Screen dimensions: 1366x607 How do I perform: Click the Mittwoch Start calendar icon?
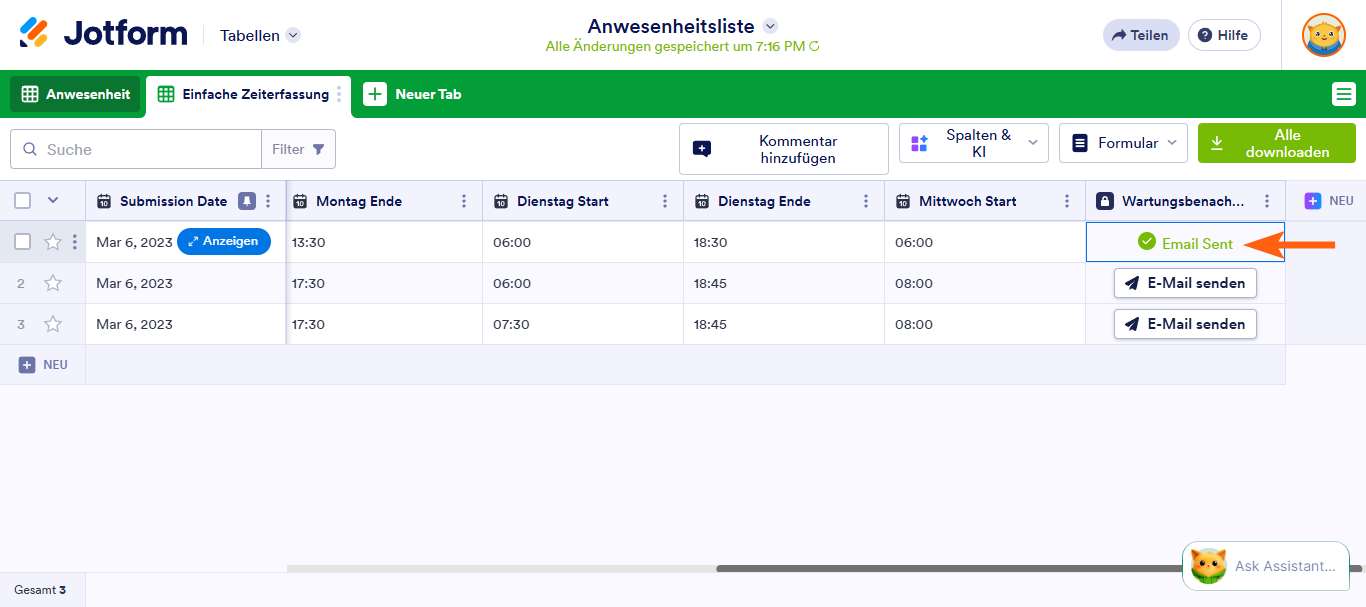click(903, 201)
